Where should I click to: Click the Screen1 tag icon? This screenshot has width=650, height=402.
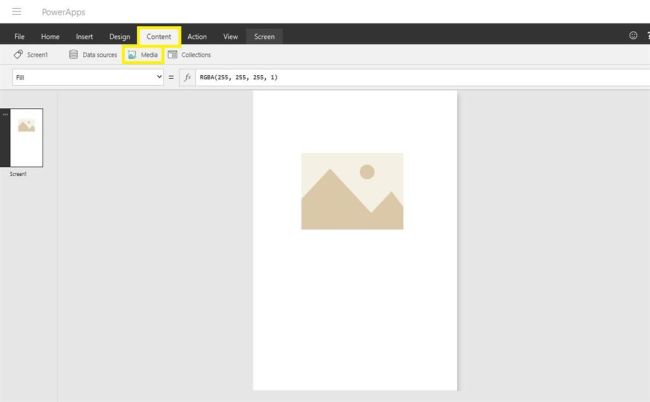point(18,54)
